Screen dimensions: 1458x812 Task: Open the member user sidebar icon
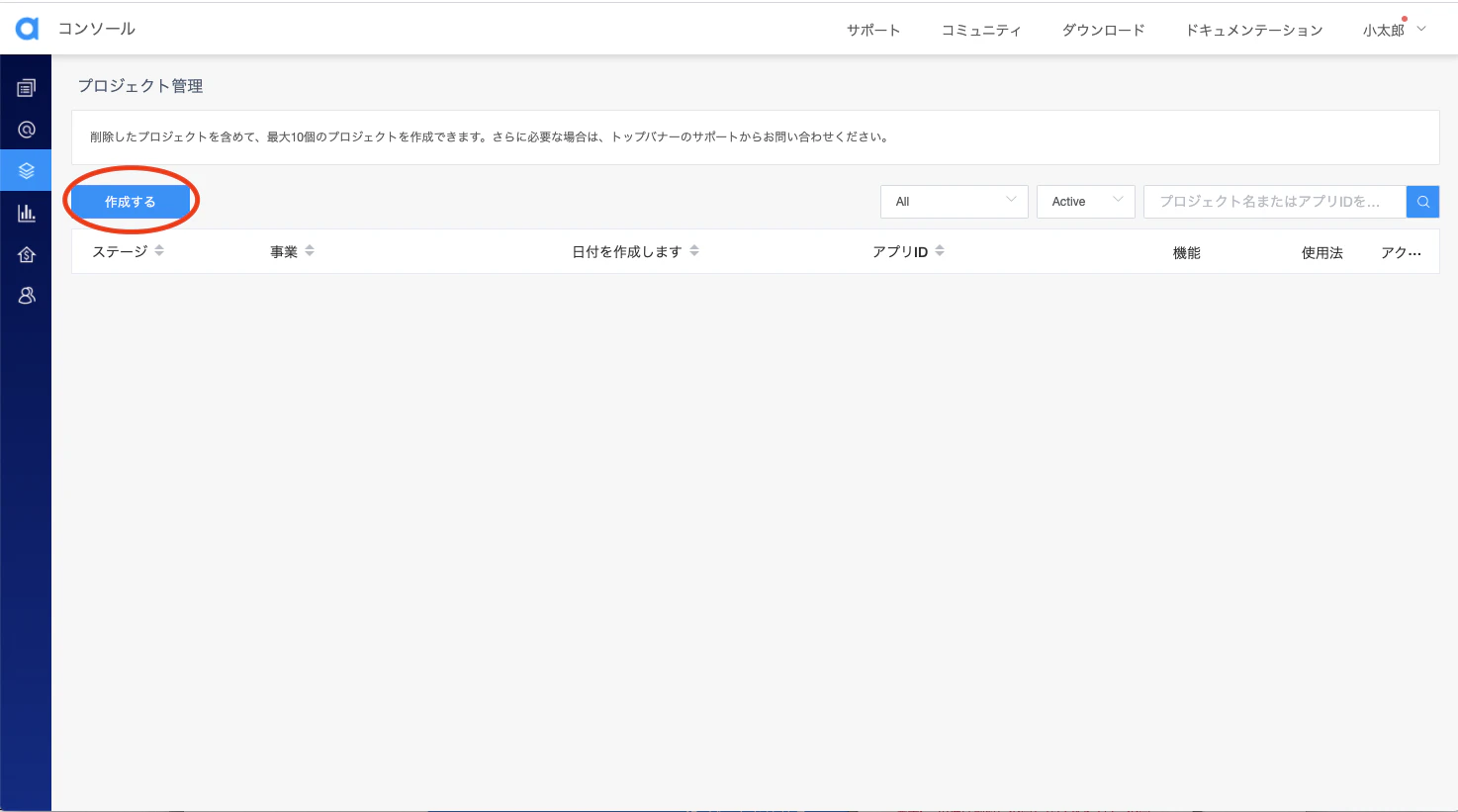[27, 295]
